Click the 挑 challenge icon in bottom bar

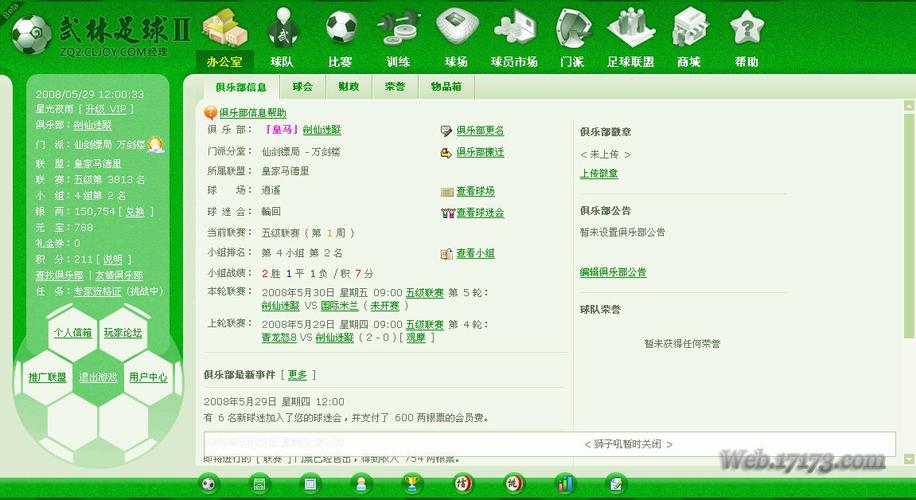513,484
